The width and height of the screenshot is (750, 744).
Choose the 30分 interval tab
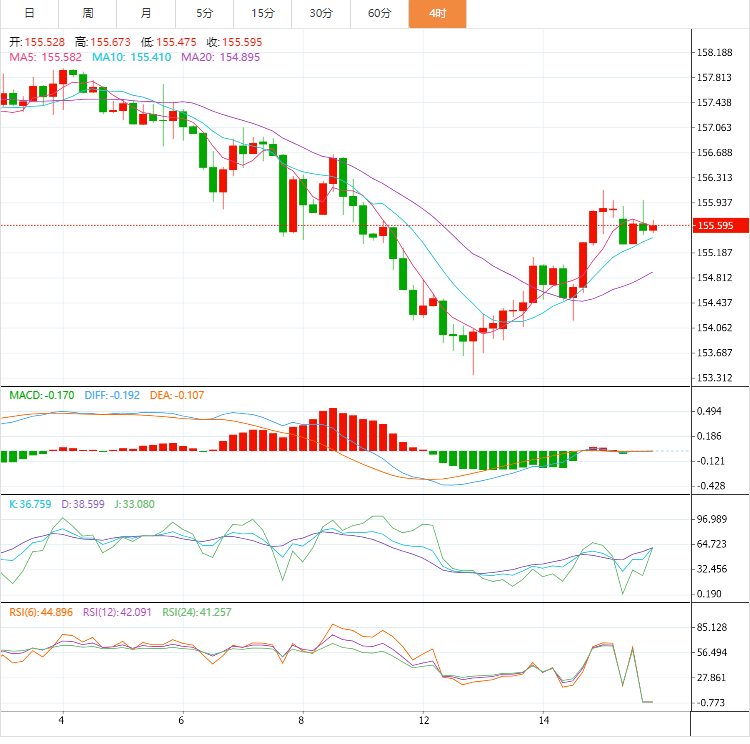click(321, 13)
